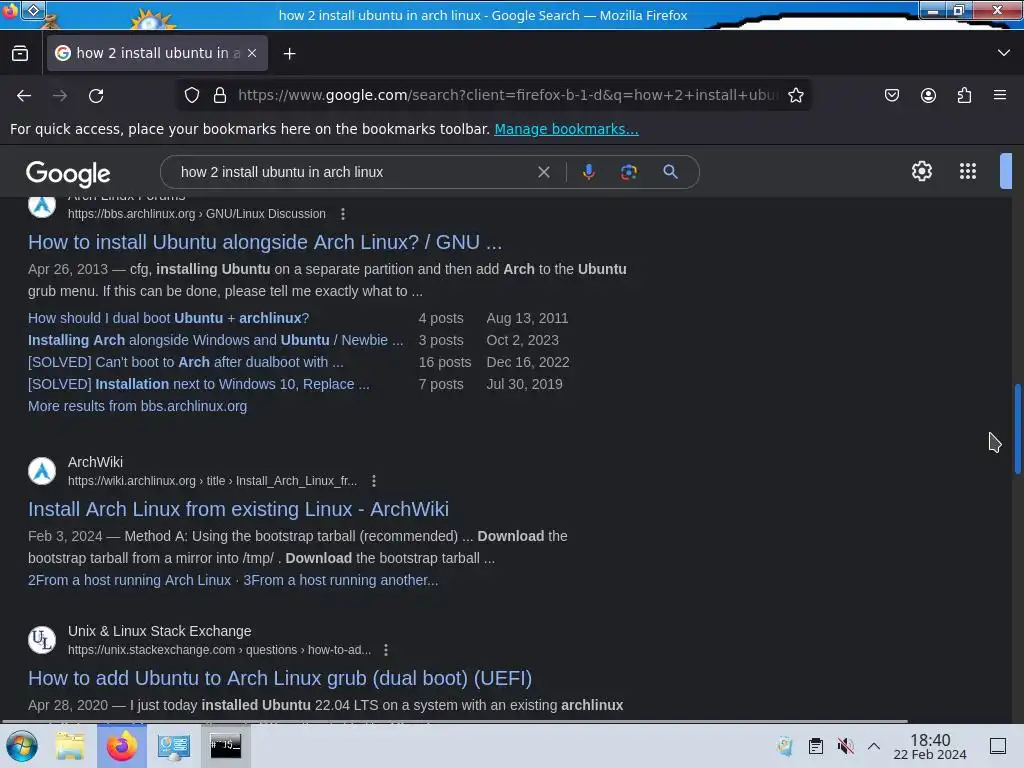1024x768 pixels.
Task: Click the Arch Linux Forums favicon
Action: 42,205
